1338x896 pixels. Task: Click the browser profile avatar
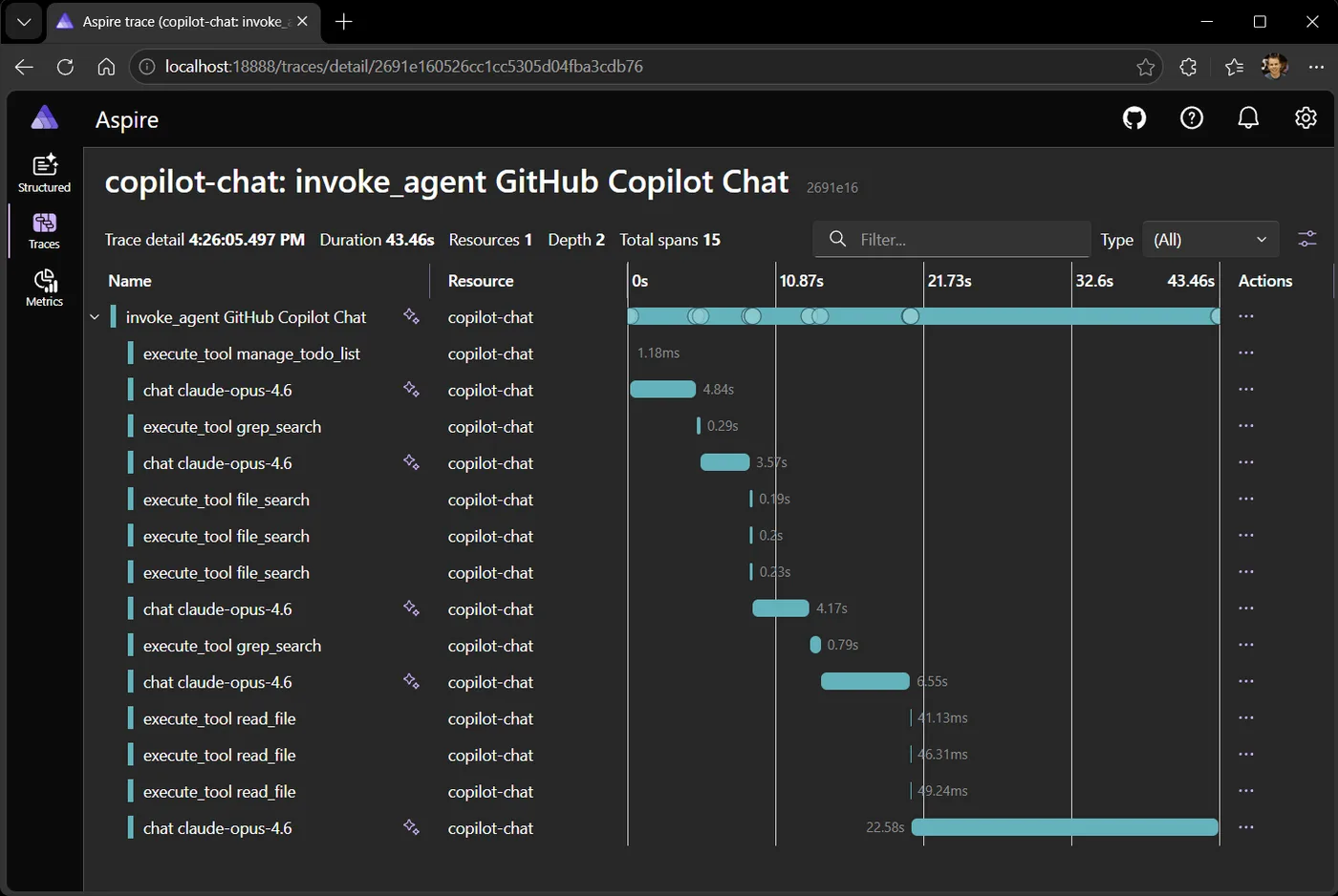tap(1274, 67)
